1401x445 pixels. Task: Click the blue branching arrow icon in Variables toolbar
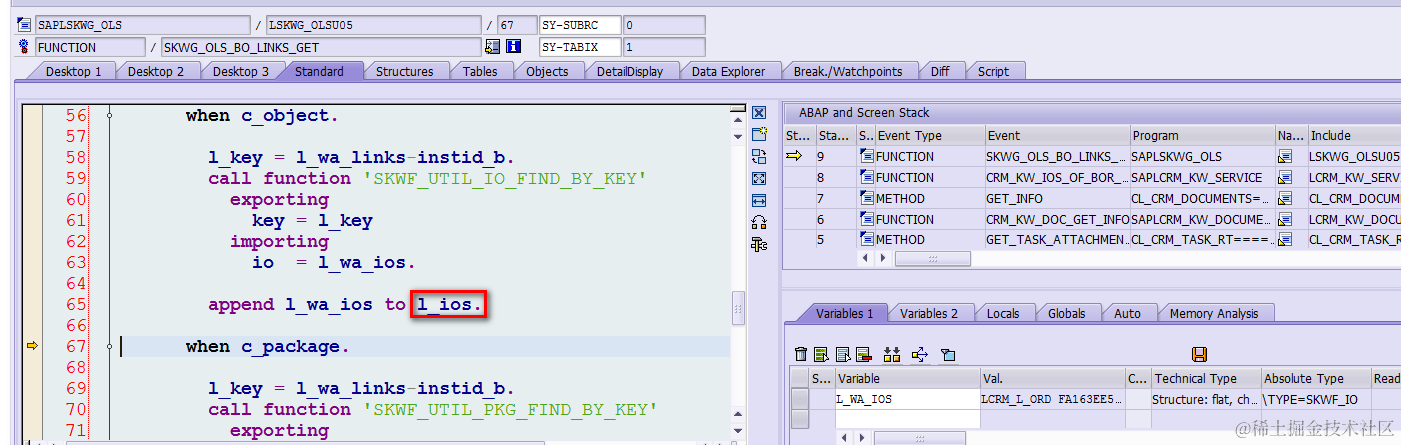pyautogui.click(x=920, y=354)
